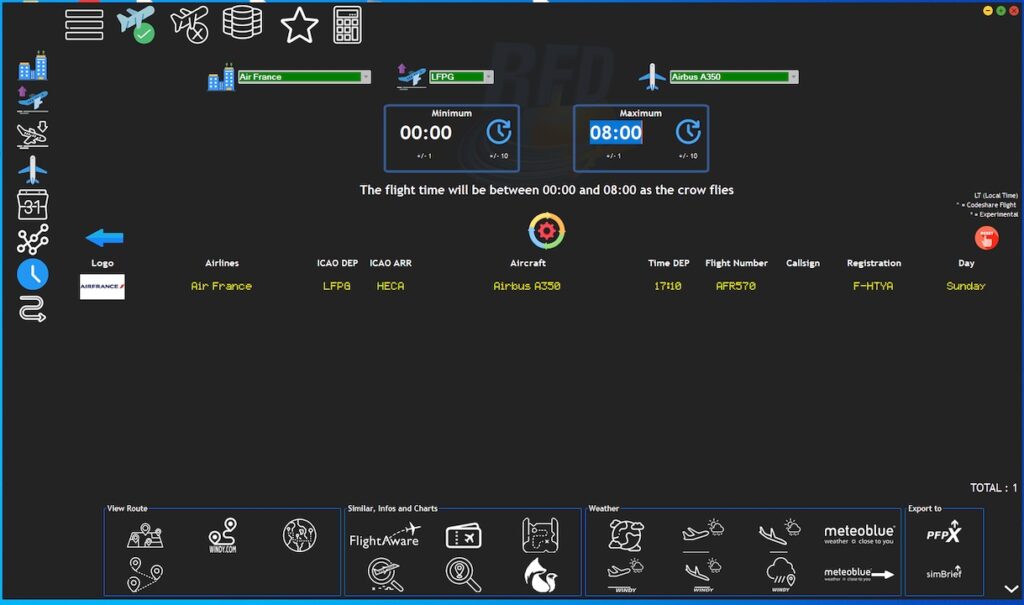Image resolution: width=1024 pixels, height=605 pixels.
Task: Click the ICAO ARR column header
Action: click(x=391, y=263)
